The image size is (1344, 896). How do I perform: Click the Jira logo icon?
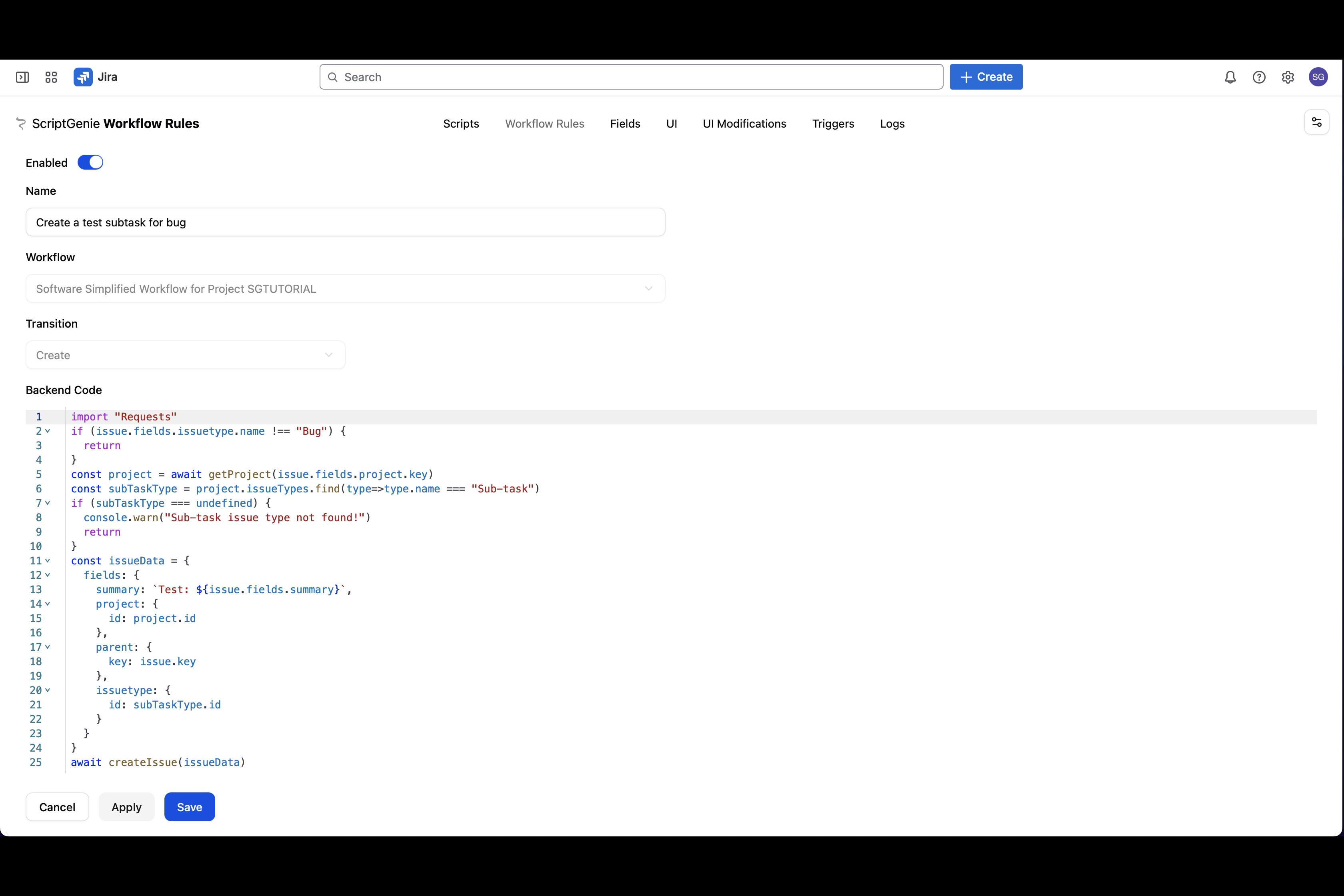pyautogui.click(x=83, y=77)
